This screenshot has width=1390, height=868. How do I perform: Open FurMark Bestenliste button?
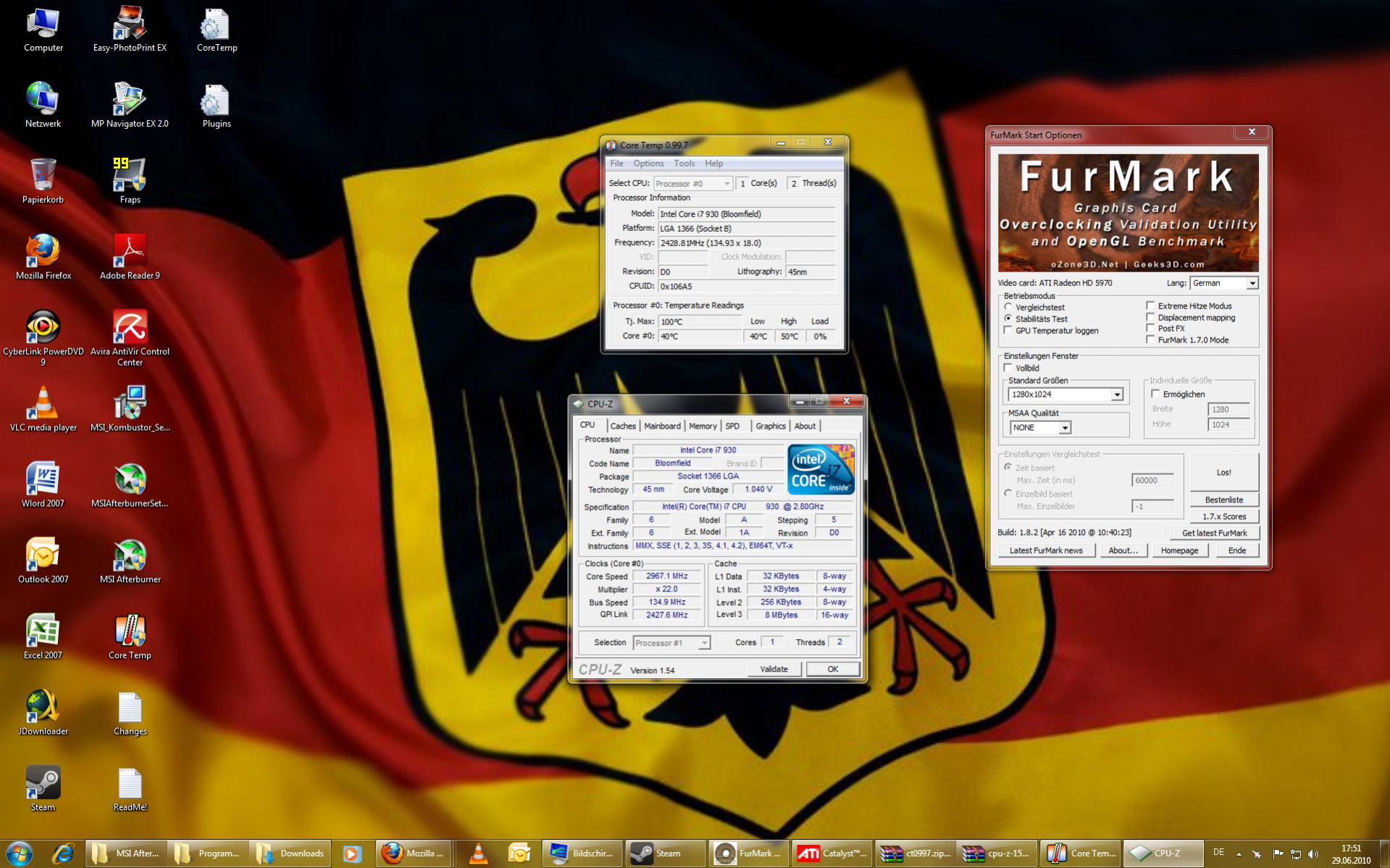pos(1224,500)
